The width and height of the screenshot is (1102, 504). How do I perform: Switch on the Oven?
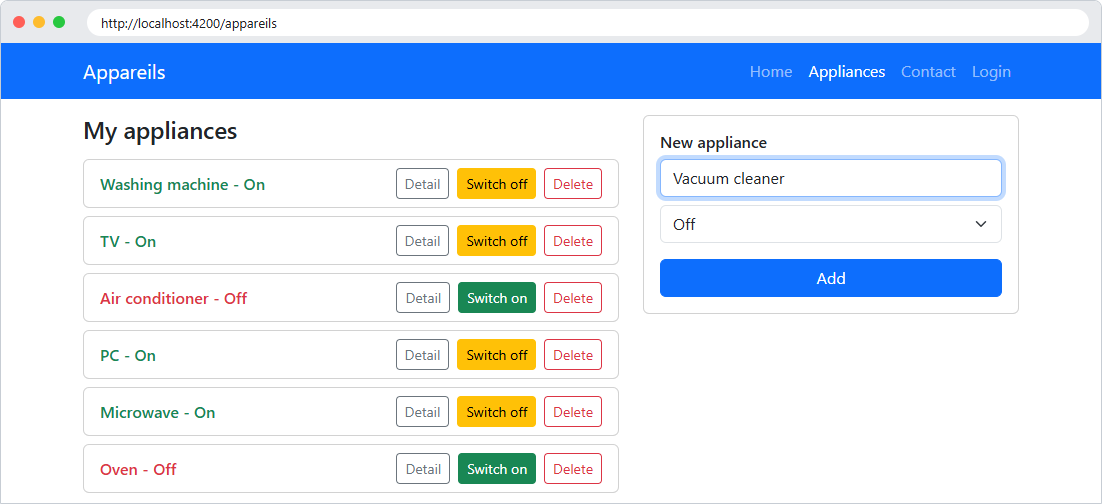pyautogui.click(x=496, y=469)
